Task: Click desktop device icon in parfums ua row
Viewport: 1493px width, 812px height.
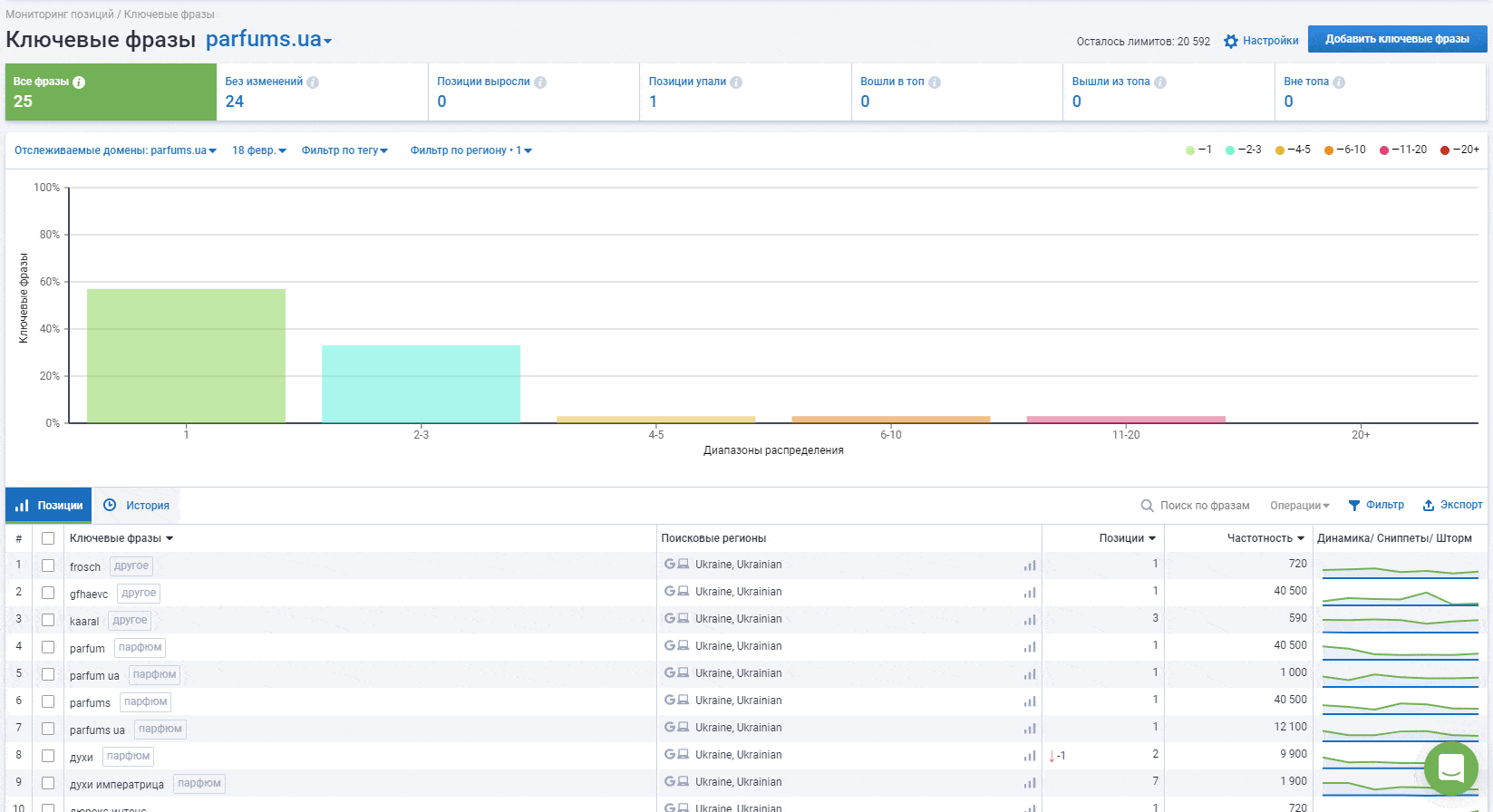Action: point(683,727)
